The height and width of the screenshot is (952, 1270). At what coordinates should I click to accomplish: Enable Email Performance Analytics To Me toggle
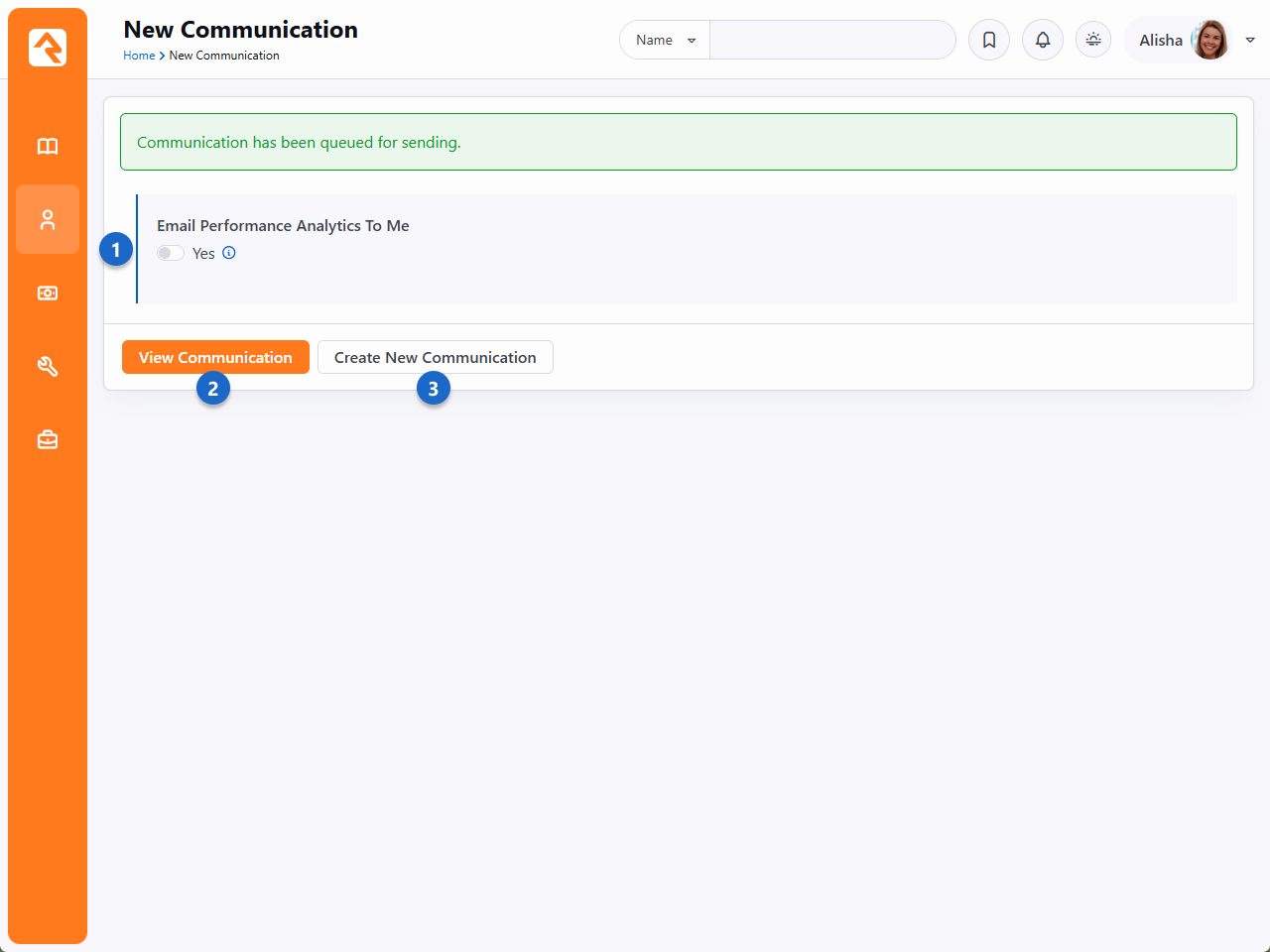click(171, 253)
